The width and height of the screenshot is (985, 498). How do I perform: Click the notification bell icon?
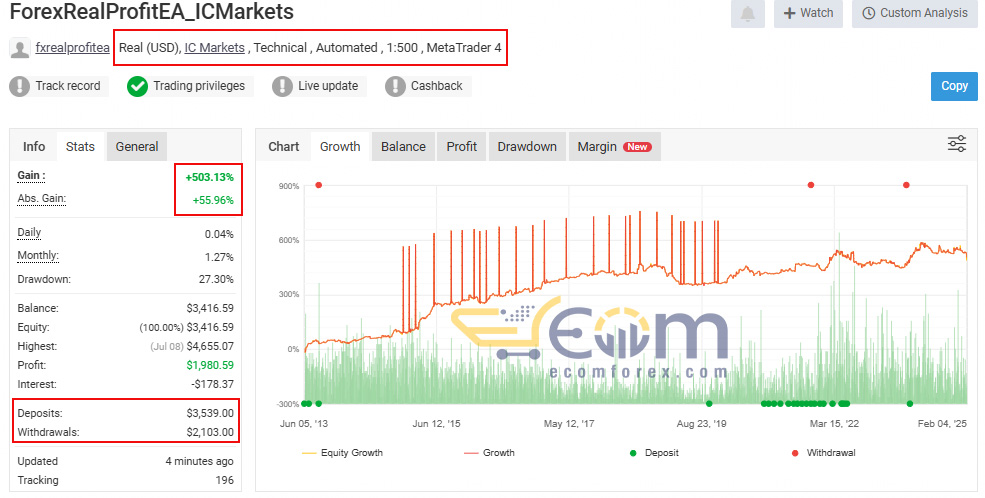pos(748,13)
